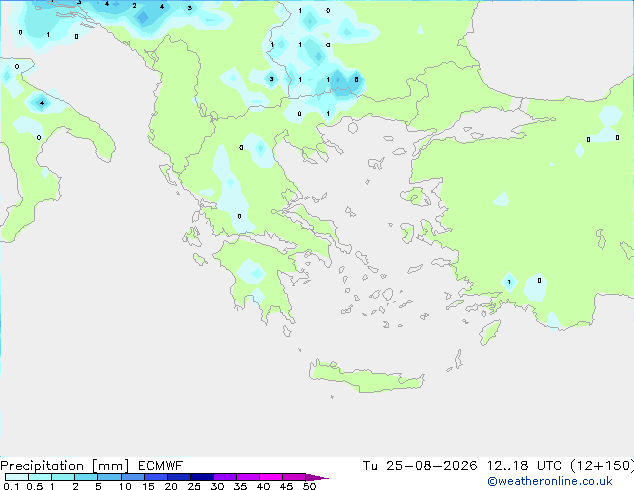The image size is (634, 490).
Task: Choose the magenta 40–45 mm legend swatch
Action: point(271,477)
